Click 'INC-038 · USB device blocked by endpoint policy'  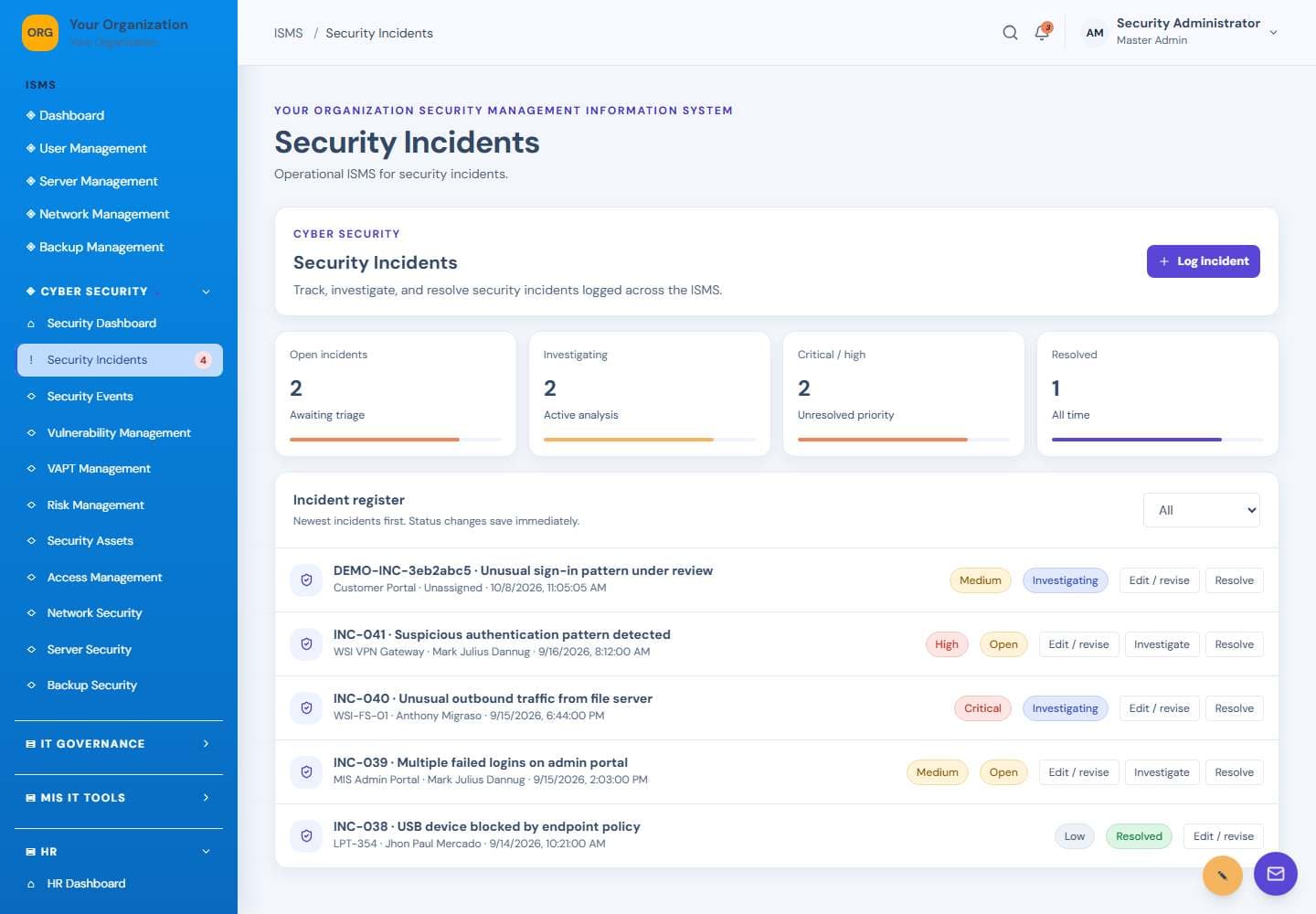click(x=486, y=826)
